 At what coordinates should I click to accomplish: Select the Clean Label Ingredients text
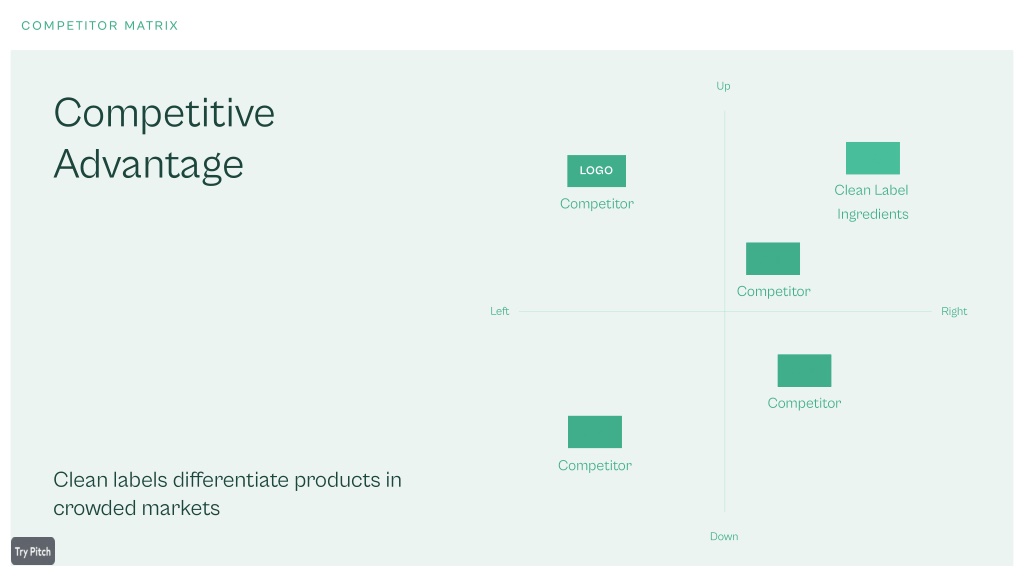(872, 202)
